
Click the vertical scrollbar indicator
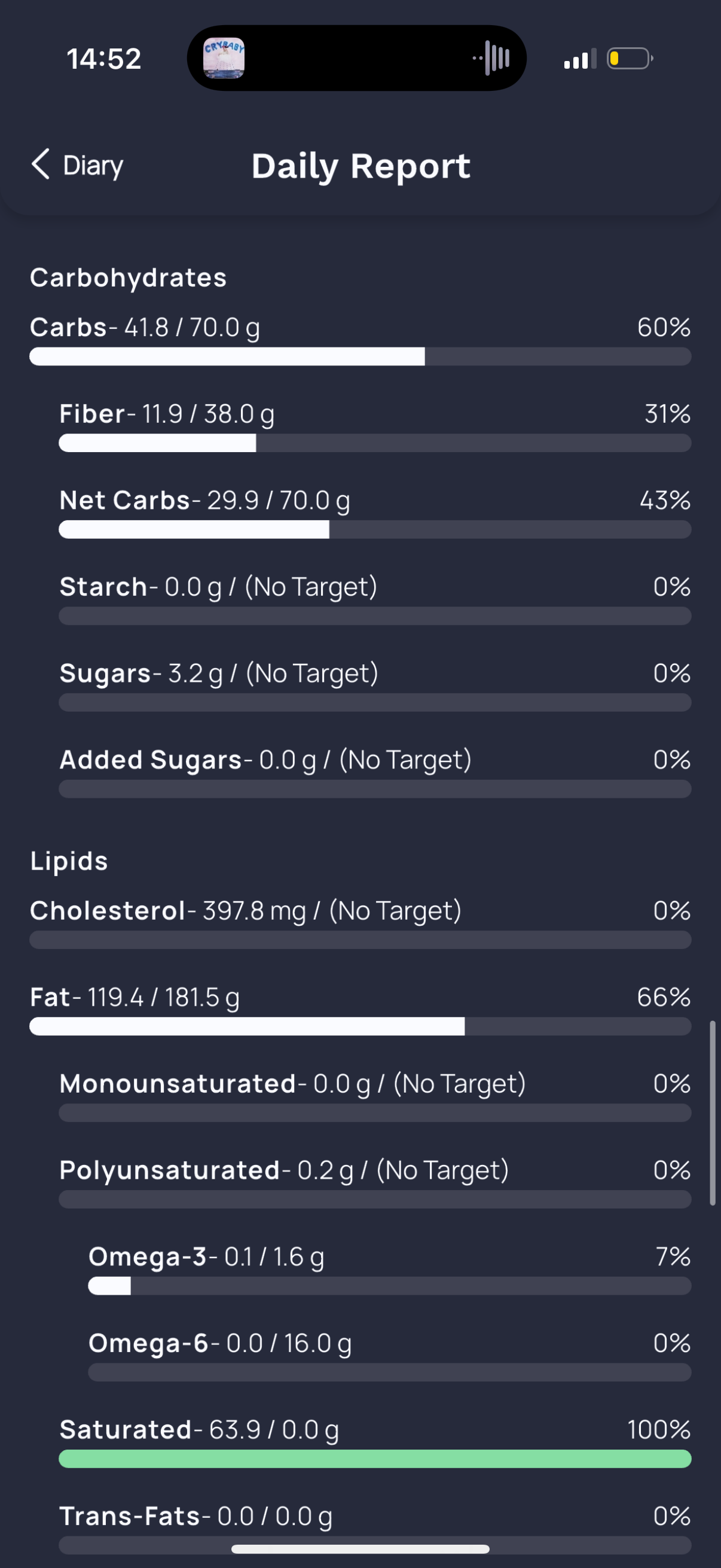713,1113
